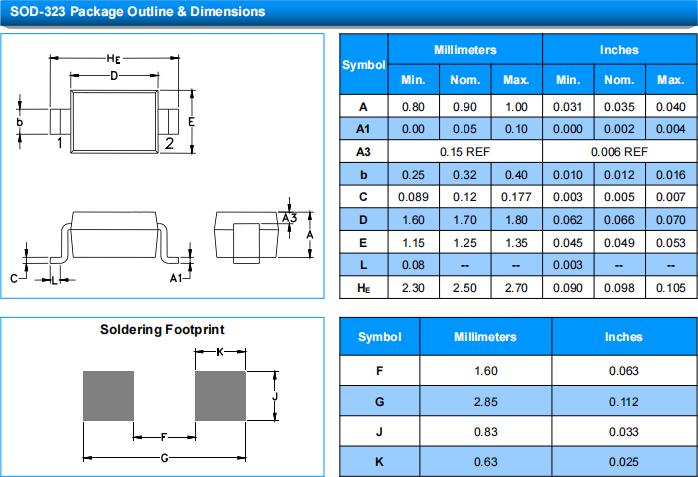698x477 pixels.
Task: Select row A nominal value 0.90
Action: (465, 107)
